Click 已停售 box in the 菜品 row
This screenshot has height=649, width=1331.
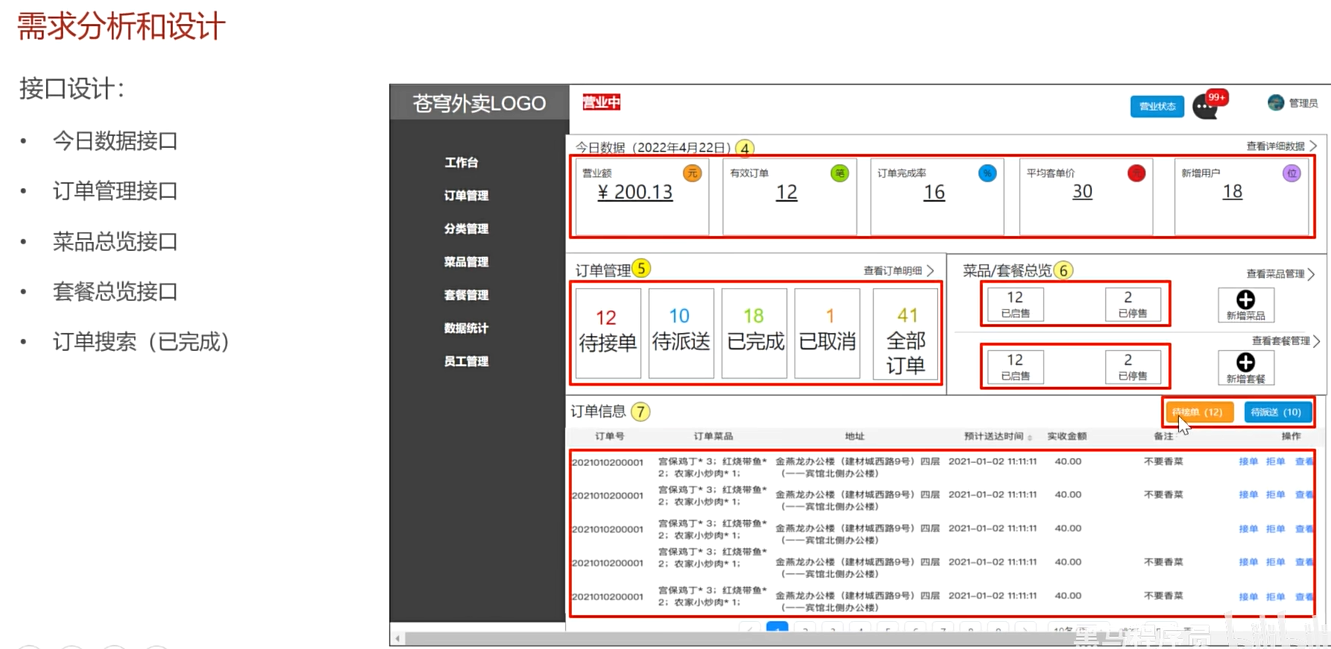pos(1133,304)
